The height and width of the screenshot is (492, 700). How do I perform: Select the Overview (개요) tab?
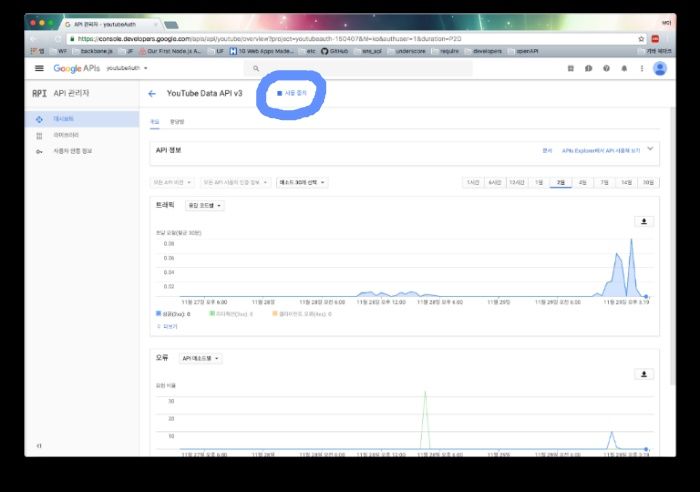pos(154,122)
